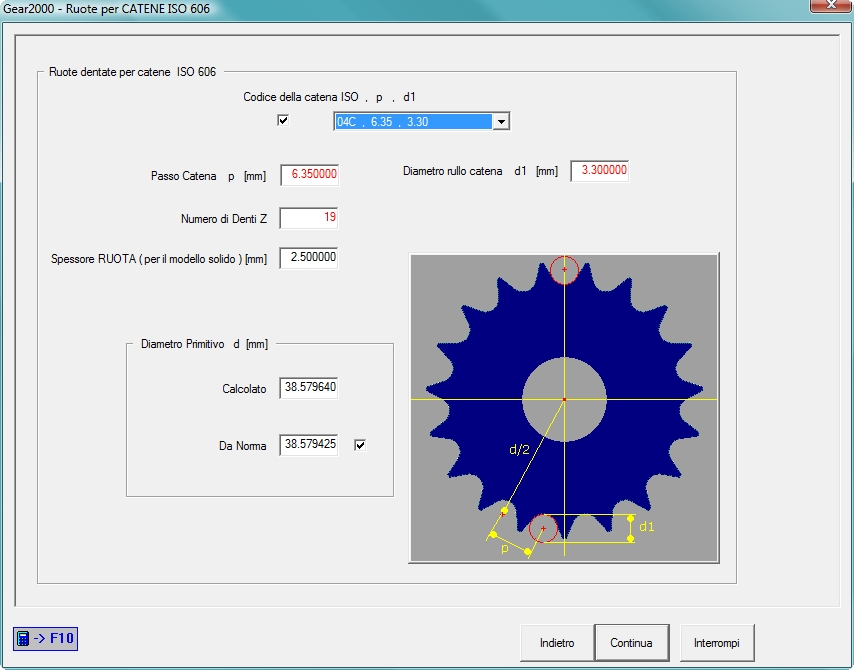Click the Spessore RUOTA thickness field
The height and width of the screenshot is (670, 854).
click(309, 258)
